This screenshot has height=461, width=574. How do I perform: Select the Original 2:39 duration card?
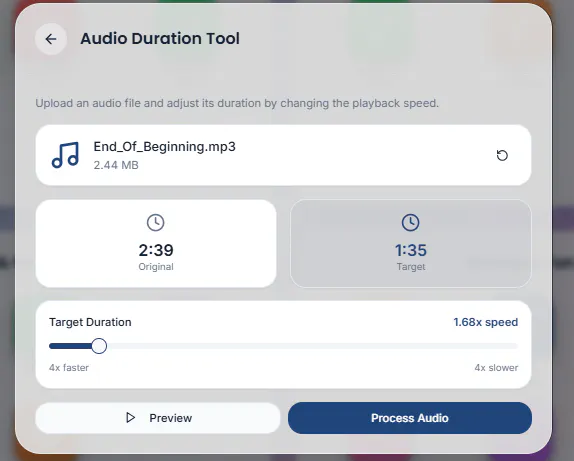(156, 243)
